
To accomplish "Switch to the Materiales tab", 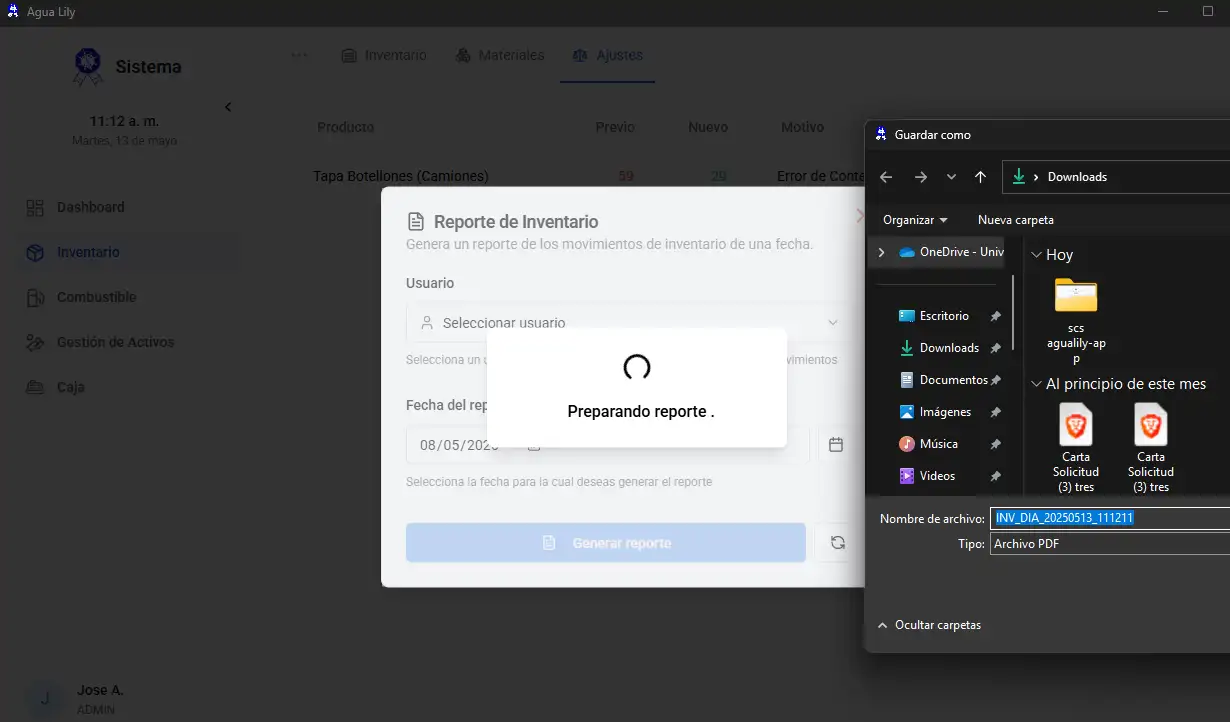I will click(x=500, y=56).
